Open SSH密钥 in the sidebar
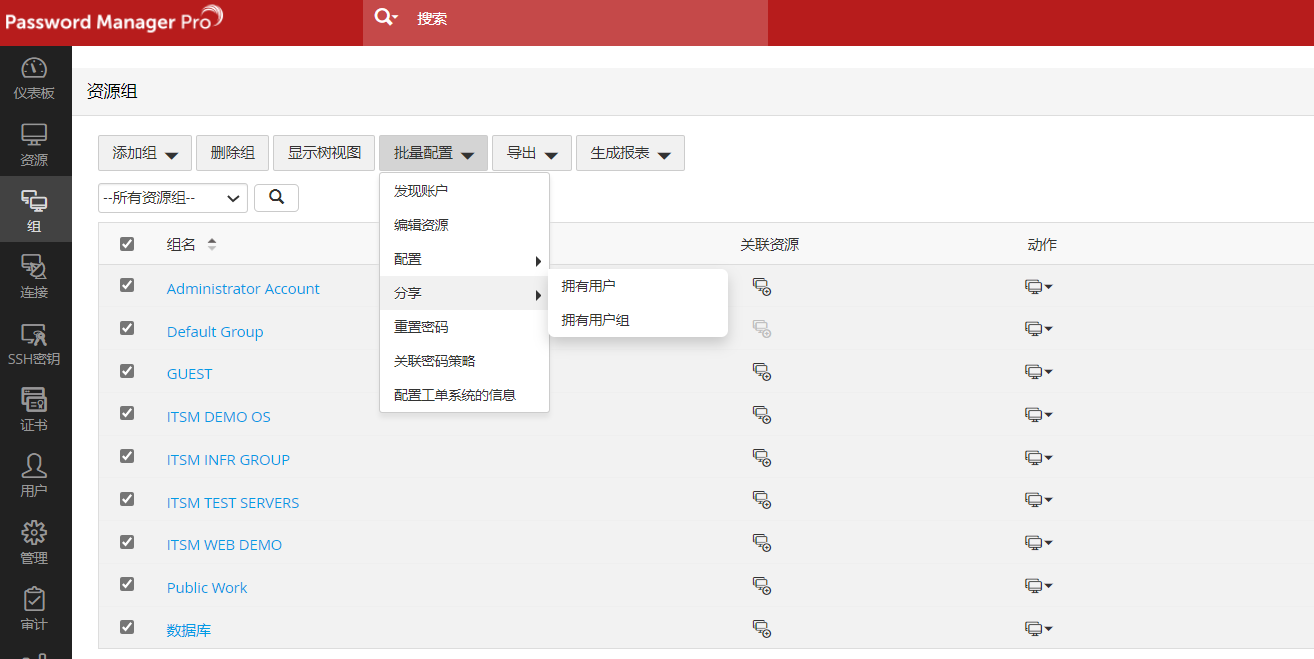 [34, 343]
